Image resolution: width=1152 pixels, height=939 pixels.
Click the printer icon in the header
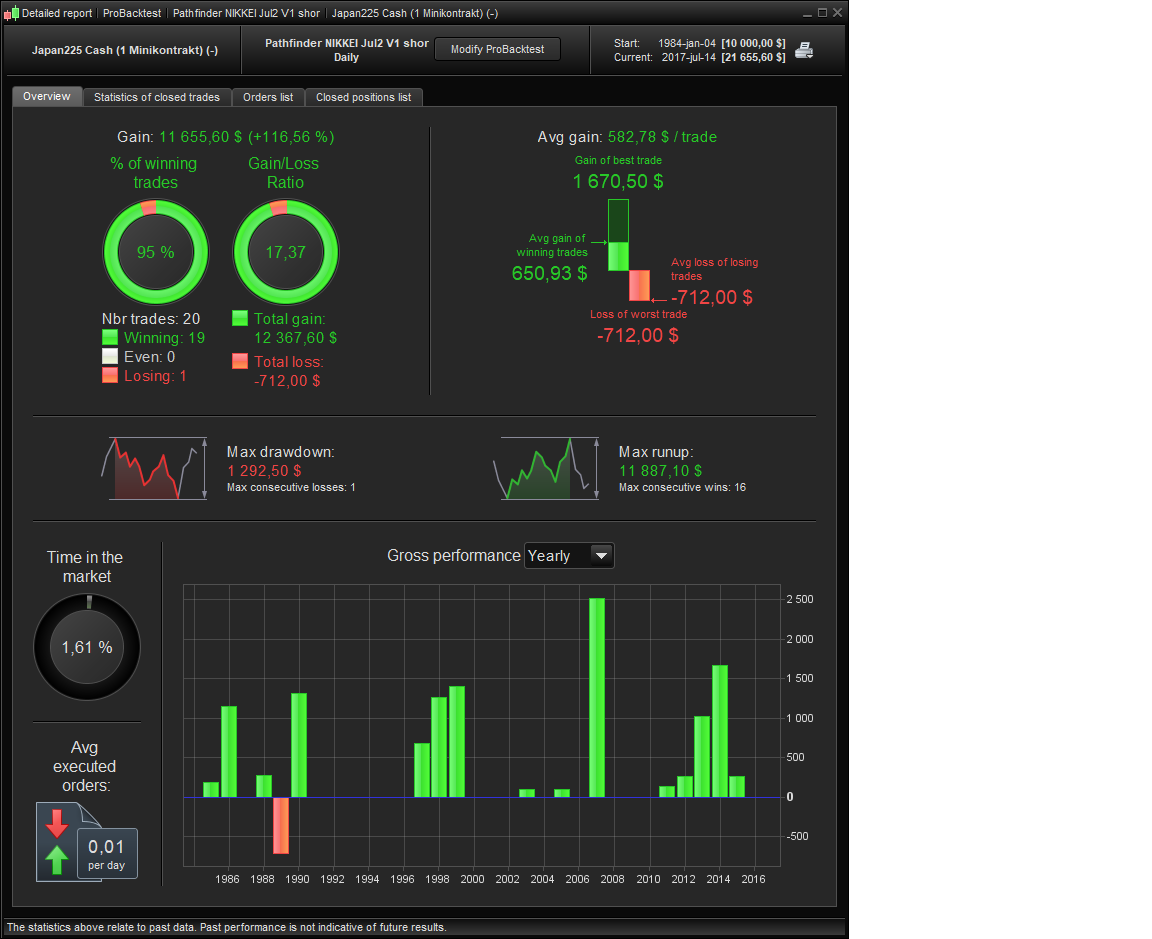click(x=804, y=50)
